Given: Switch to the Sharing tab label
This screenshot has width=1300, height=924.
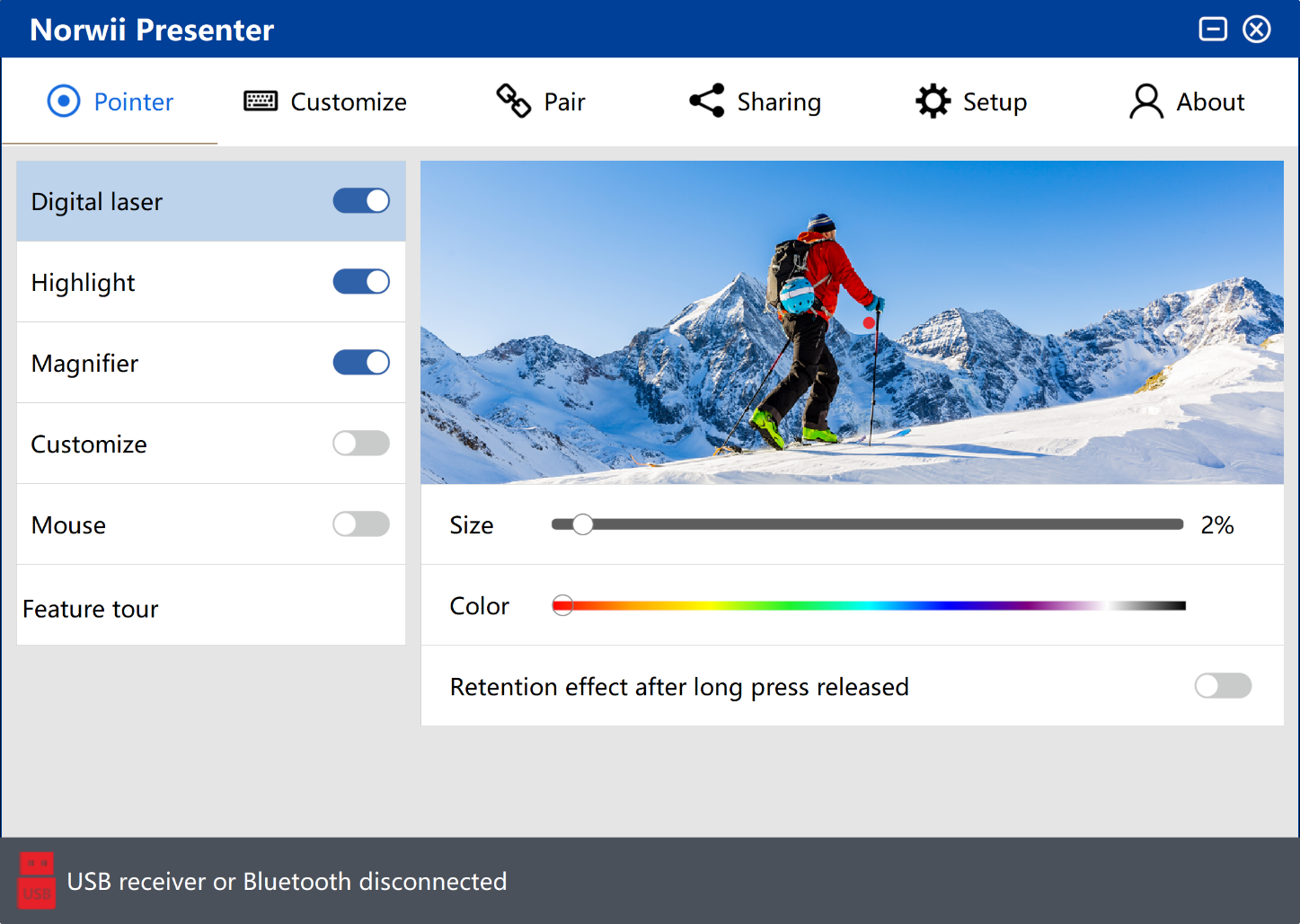Looking at the screenshot, I should pyautogui.click(x=779, y=102).
